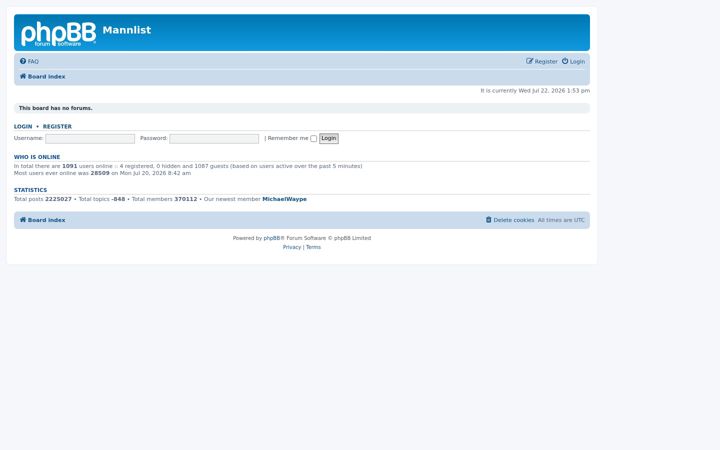Click the phpBB logo in header
The width and height of the screenshot is (720, 450).
click(58, 34)
